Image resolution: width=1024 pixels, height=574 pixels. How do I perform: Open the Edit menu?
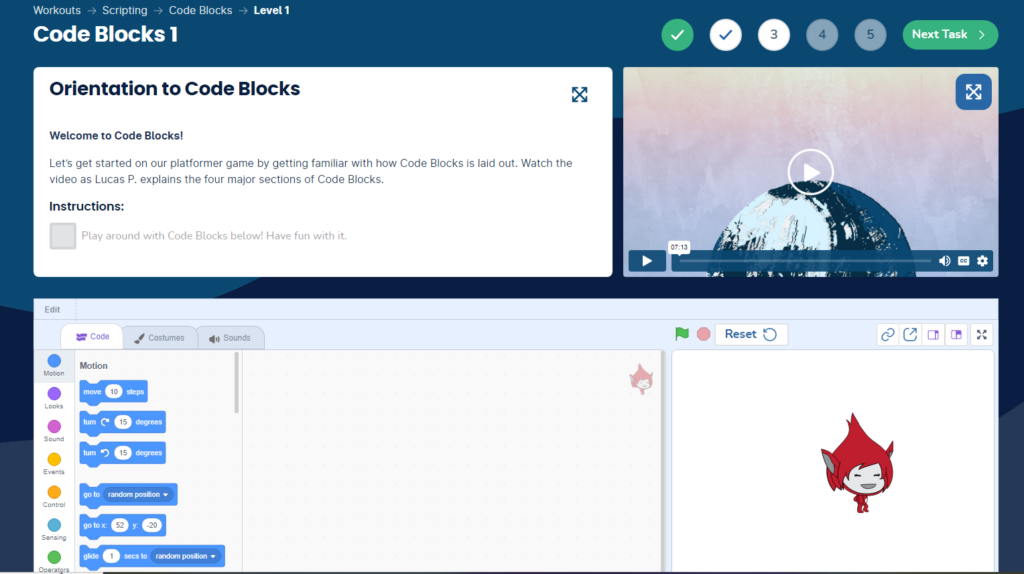tap(52, 310)
